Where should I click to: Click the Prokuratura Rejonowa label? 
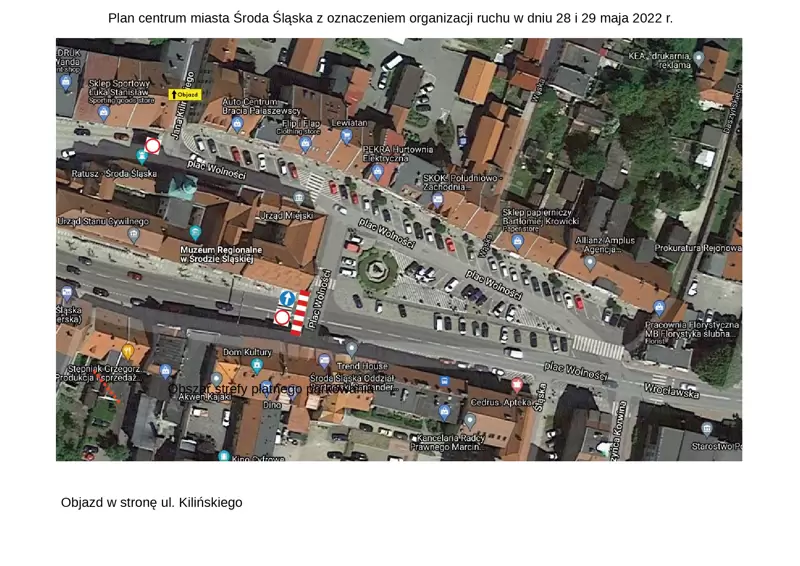pos(697,247)
